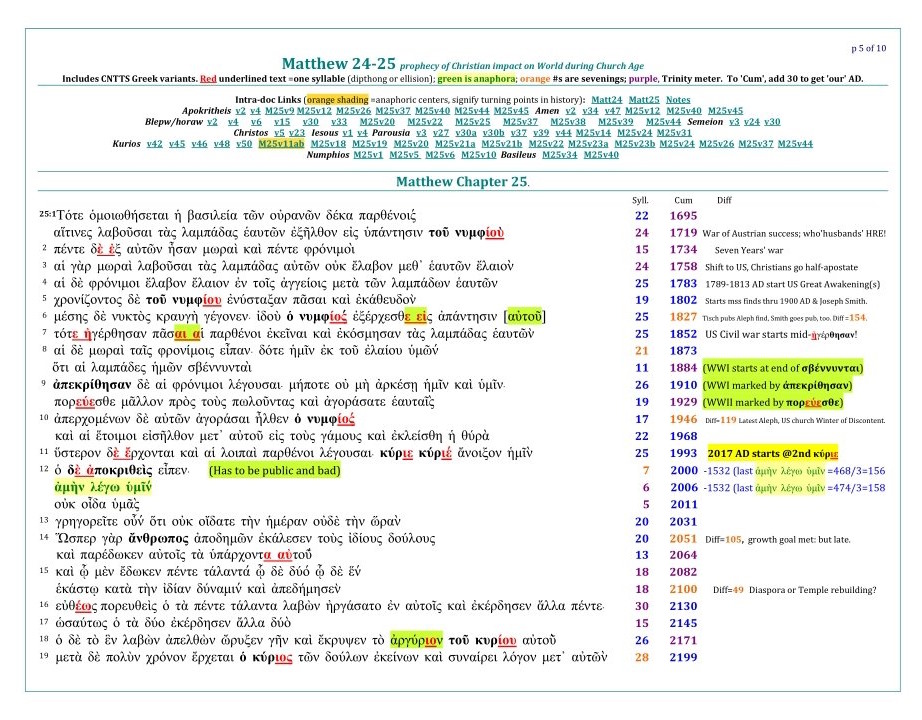This screenshot has height=720, width=922.
Task: Go to the Numphios M25v6 link
Action: point(440,155)
